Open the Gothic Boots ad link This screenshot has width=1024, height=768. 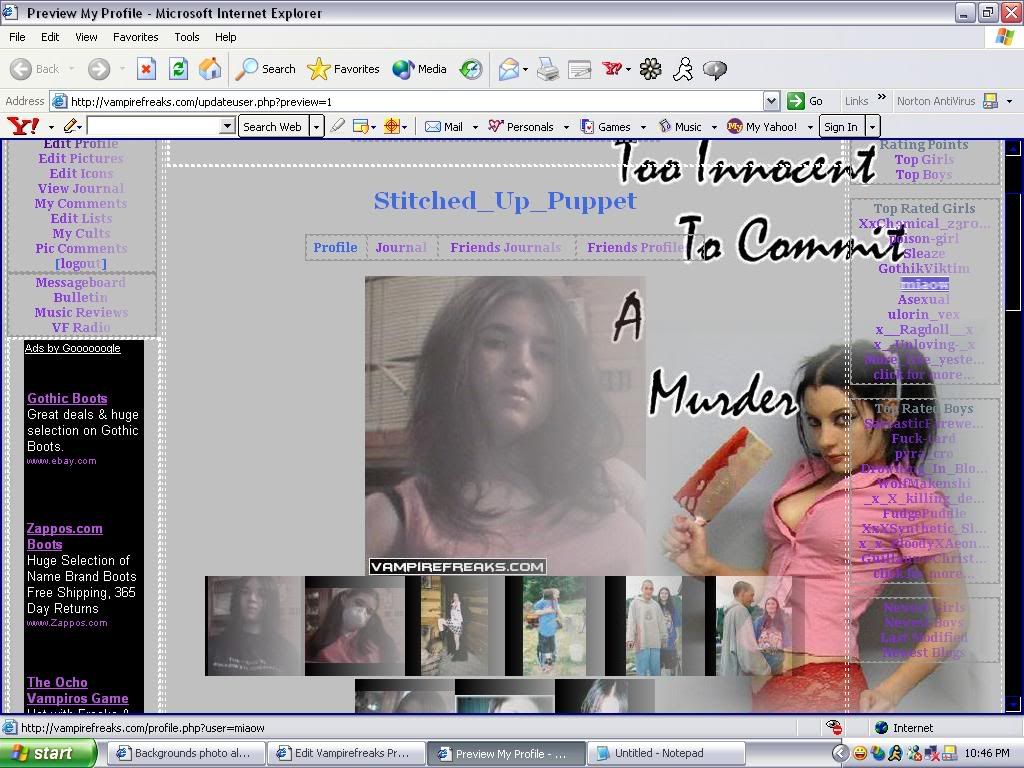tap(67, 398)
